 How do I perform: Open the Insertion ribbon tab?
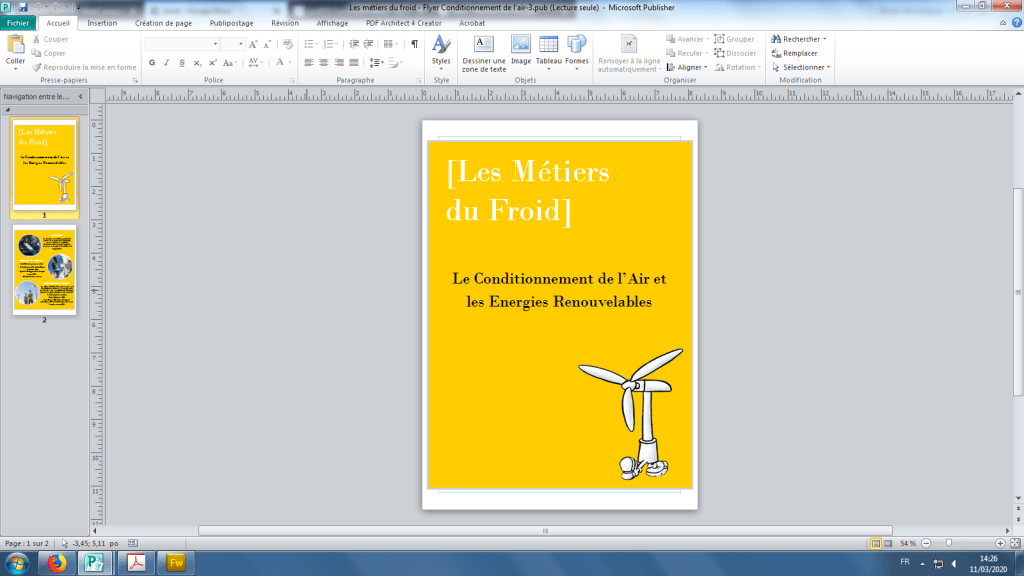coord(101,22)
